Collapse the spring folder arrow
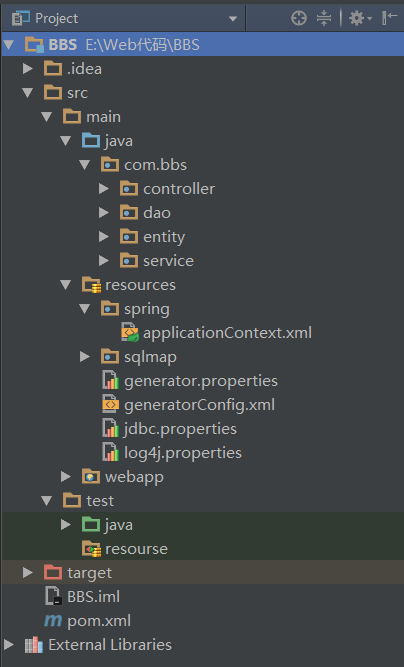 85,309
